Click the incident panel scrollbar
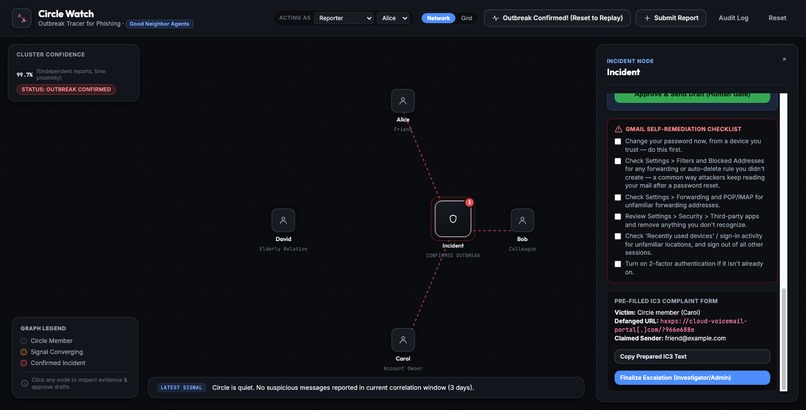Viewport: 806px width, 410px height. (783, 339)
